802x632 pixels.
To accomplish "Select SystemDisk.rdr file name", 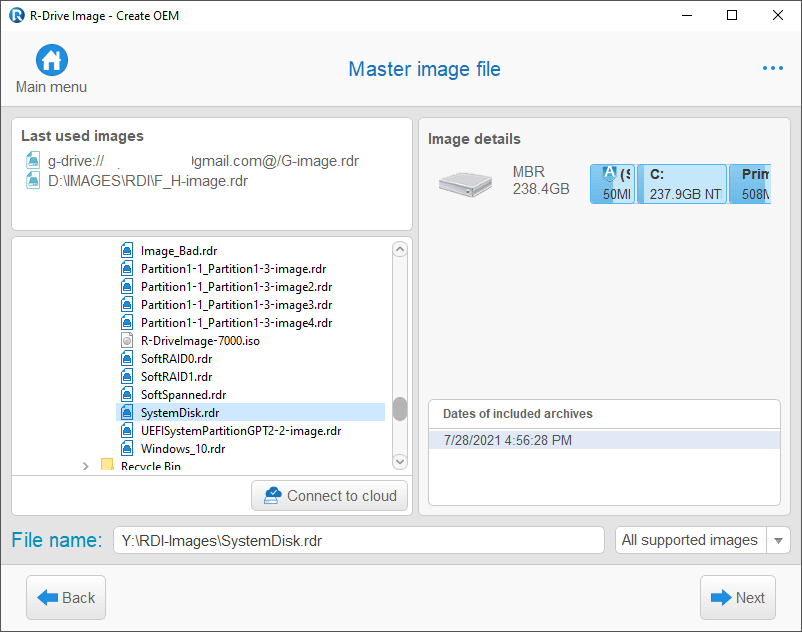I will pos(180,413).
